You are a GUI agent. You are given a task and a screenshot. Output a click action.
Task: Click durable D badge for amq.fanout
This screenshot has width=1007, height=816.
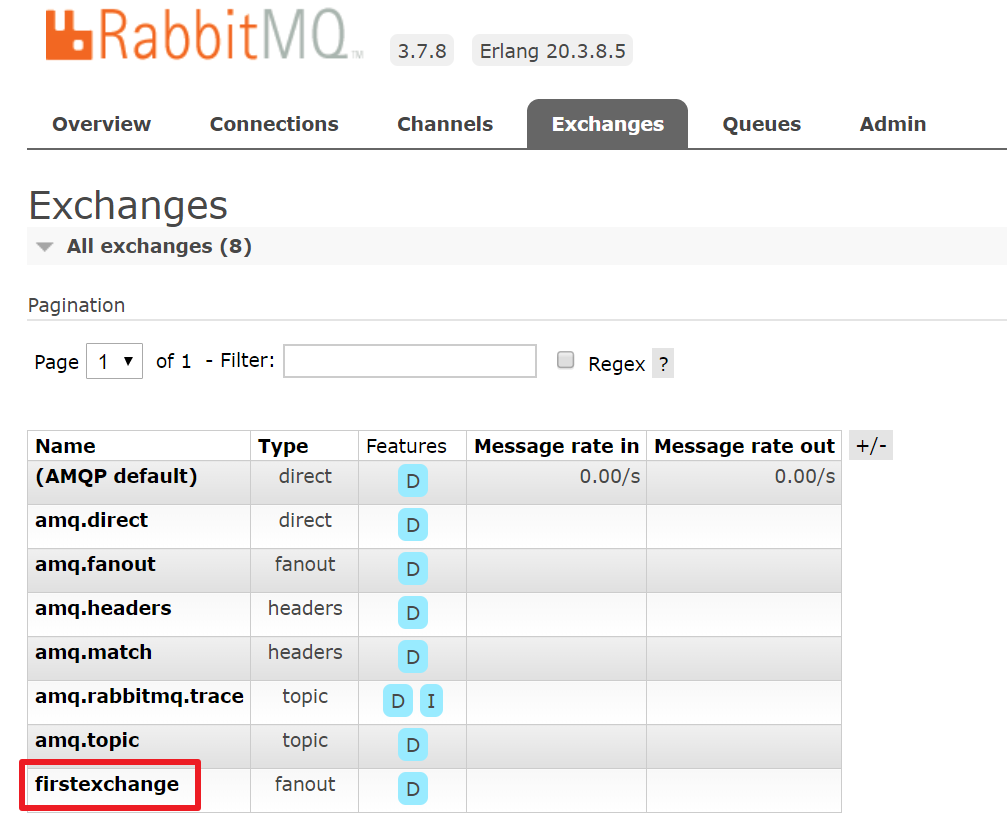413,569
